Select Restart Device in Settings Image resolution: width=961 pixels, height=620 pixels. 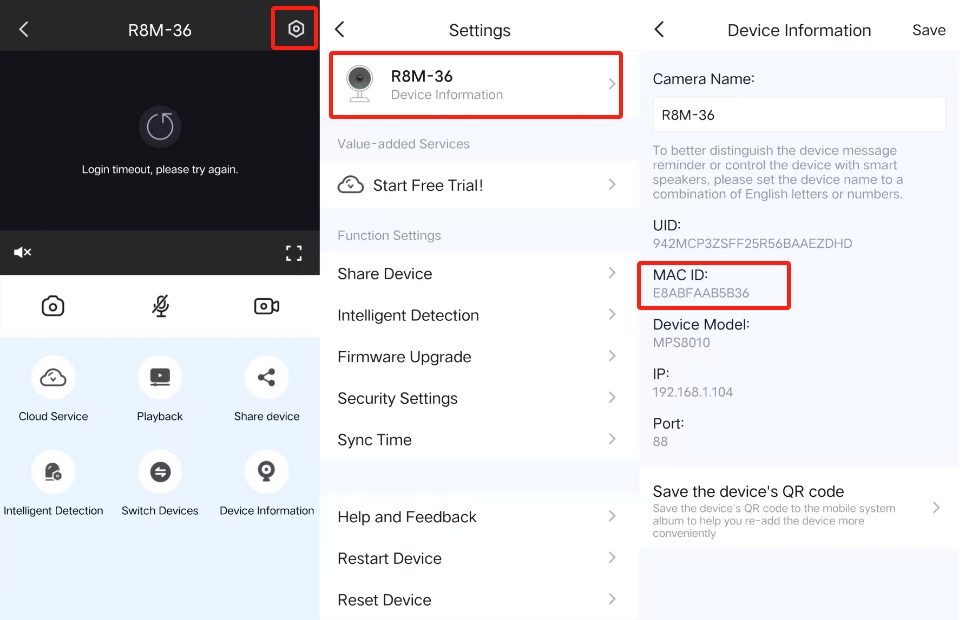pos(390,559)
